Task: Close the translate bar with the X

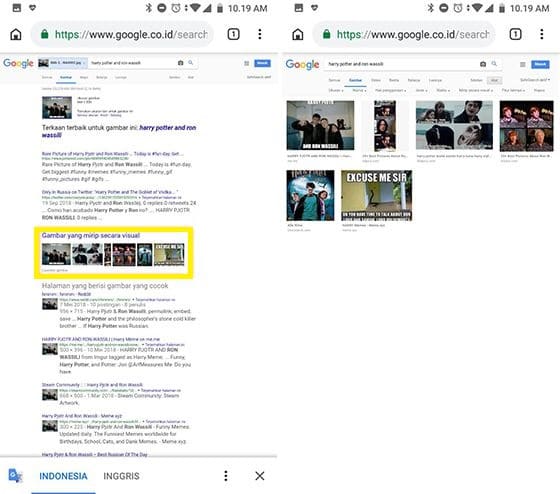Action: [x=260, y=475]
